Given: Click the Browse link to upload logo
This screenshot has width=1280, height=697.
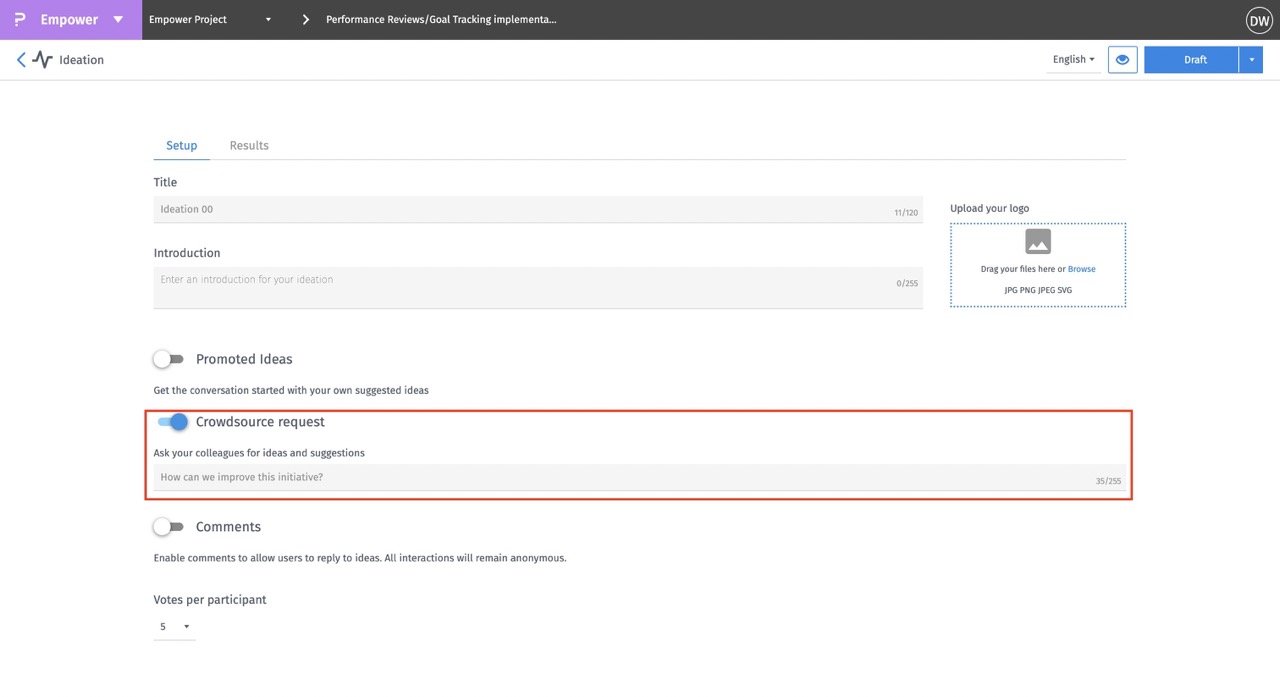Looking at the screenshot, I should tap(1081, 269).
